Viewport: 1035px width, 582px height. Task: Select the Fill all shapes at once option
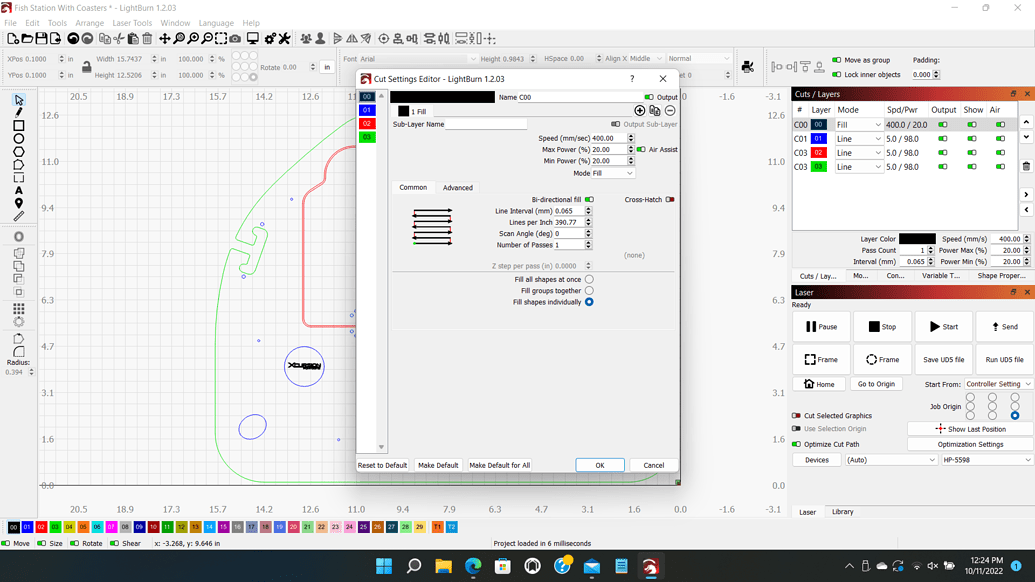point(589,279)
